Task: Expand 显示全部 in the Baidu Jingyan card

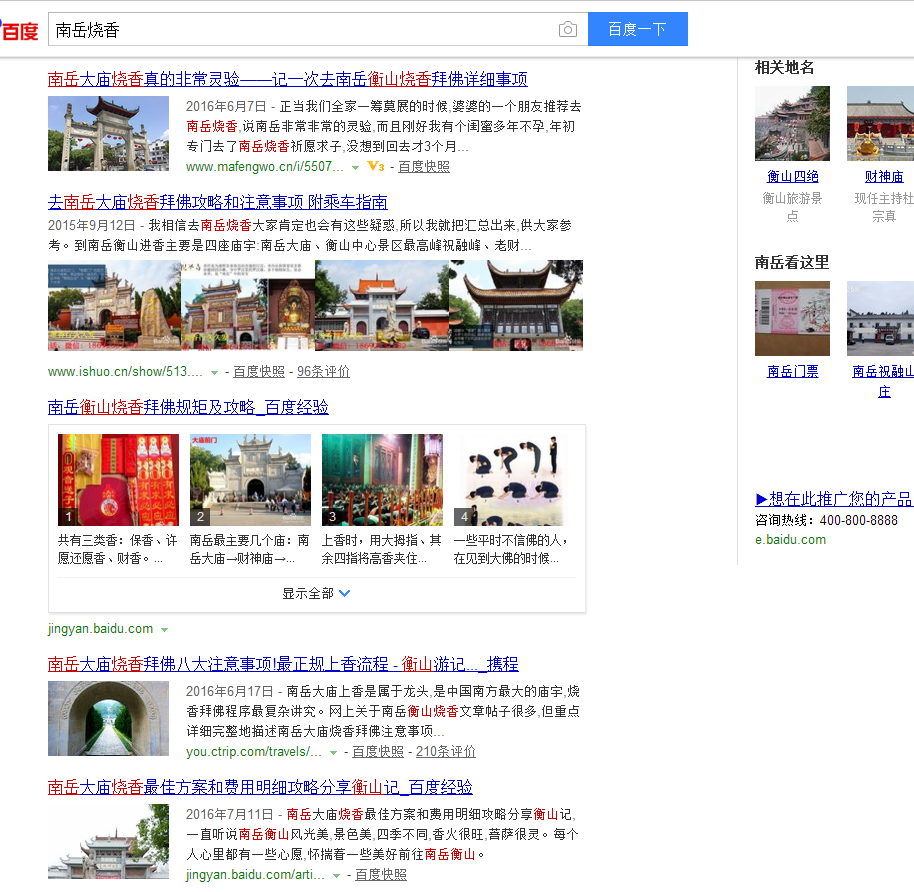Action: pyautogui.click(x=317, y=594)
